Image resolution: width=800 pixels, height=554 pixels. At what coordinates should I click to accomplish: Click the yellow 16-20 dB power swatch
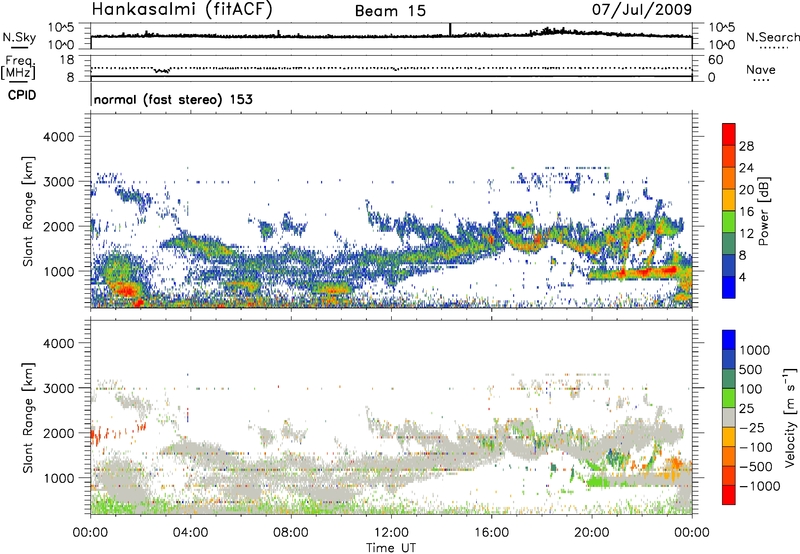[729, 199]
